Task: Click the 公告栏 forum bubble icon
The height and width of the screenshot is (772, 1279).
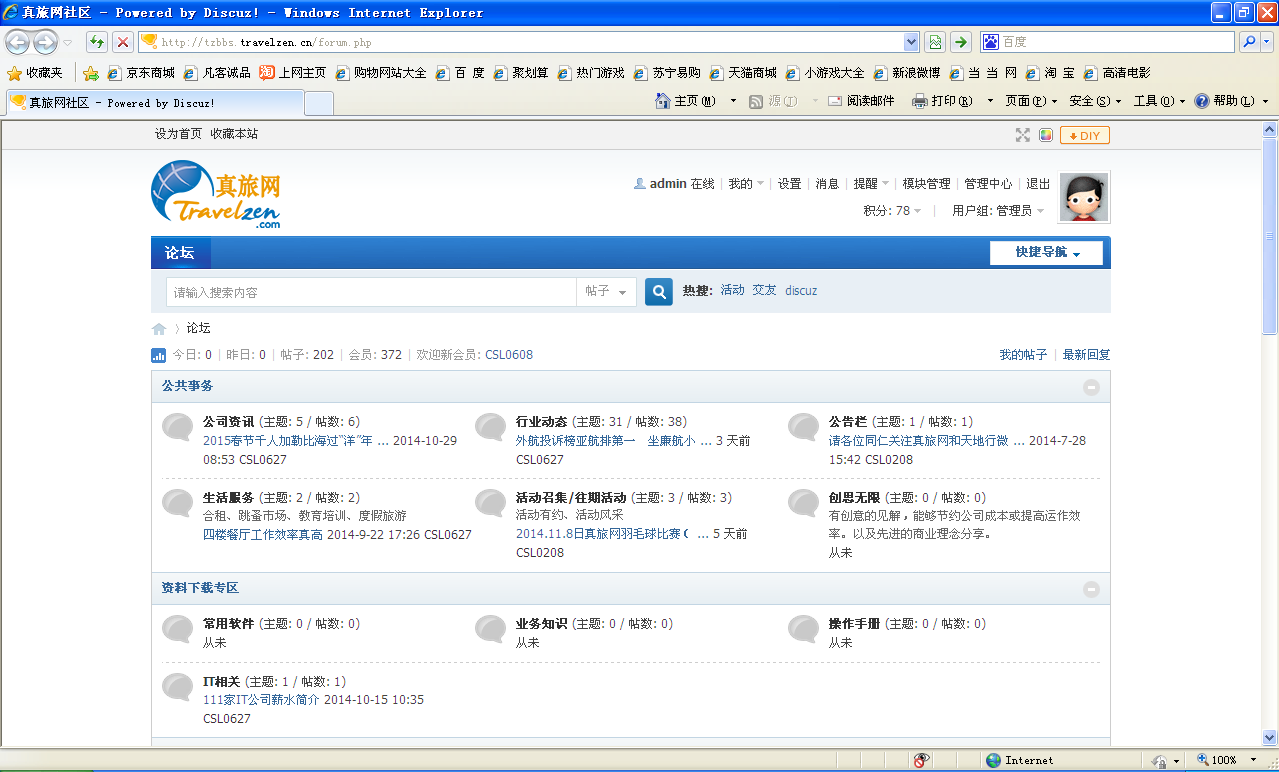Action: [804, 427]
